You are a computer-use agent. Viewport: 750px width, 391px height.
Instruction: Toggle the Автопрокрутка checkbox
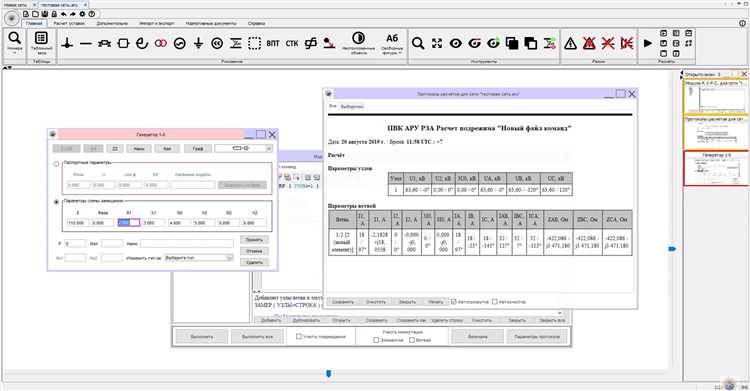point(453,302)
